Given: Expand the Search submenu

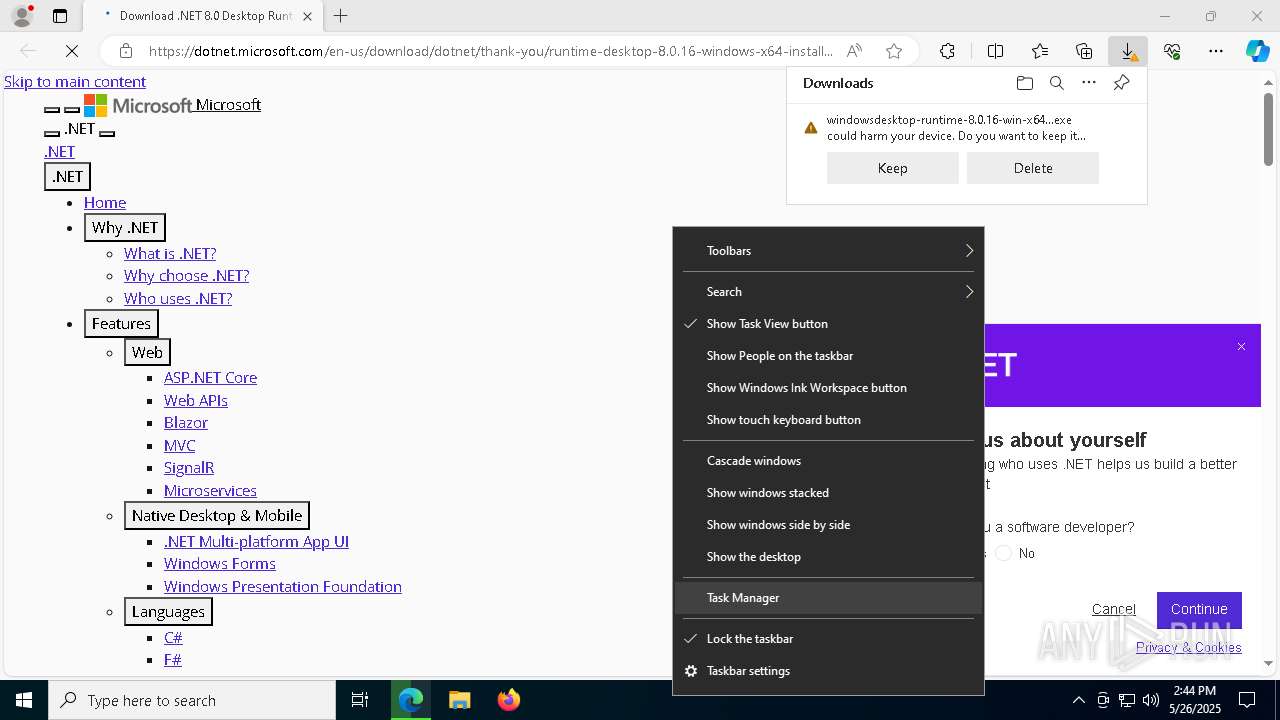Looking at the screenshot, I should coord(828,292).
